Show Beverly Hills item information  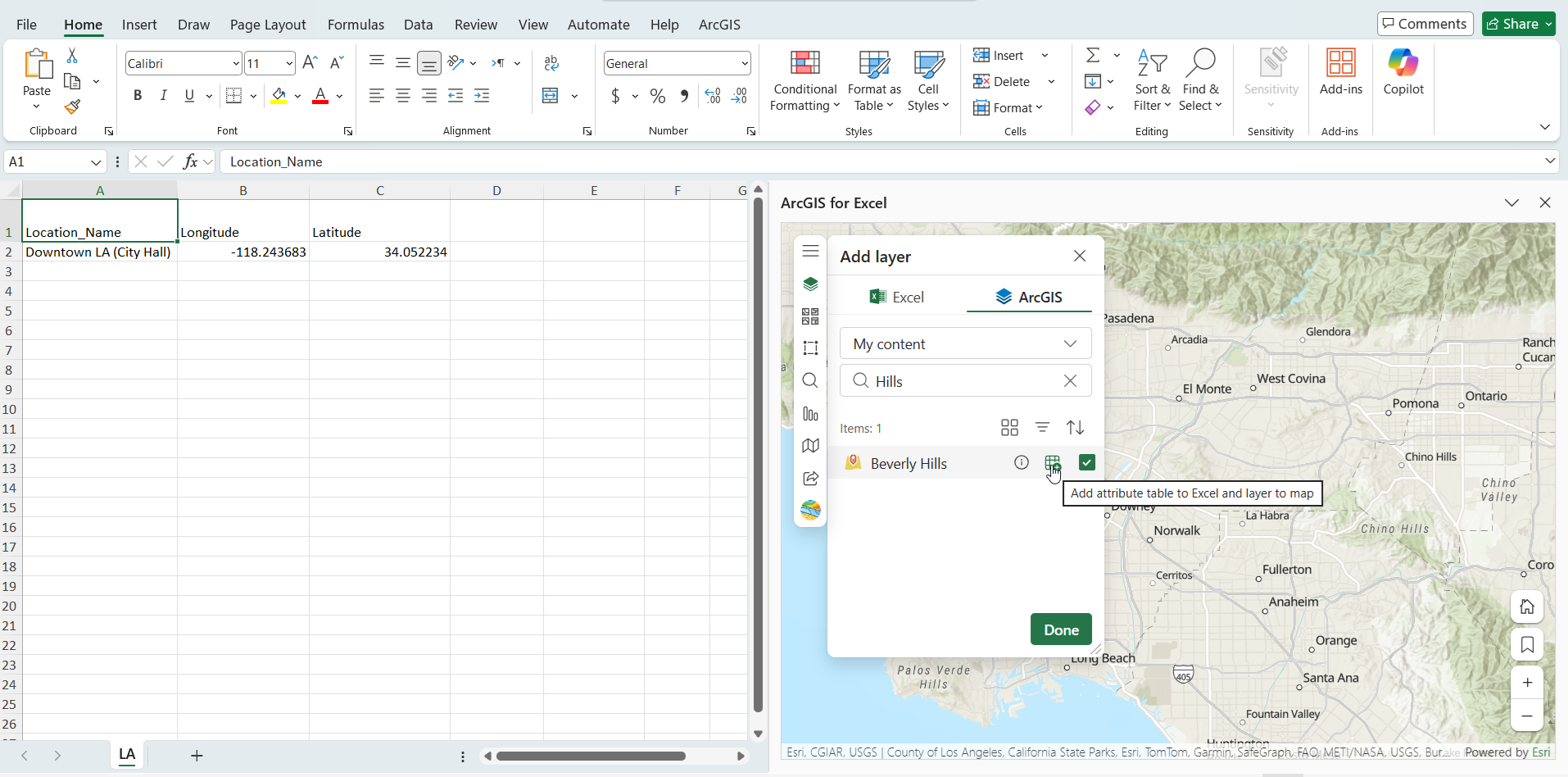coord(1021,463)
